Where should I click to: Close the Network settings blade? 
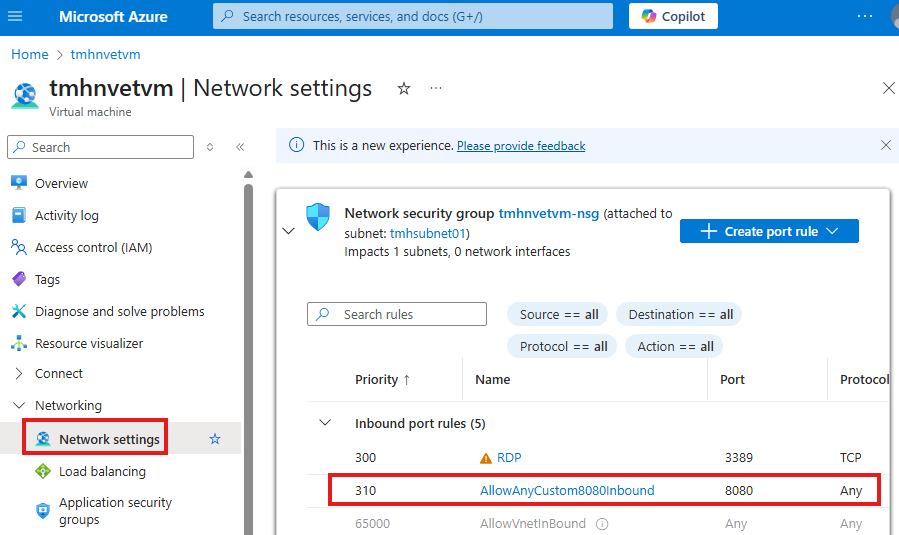888,88
